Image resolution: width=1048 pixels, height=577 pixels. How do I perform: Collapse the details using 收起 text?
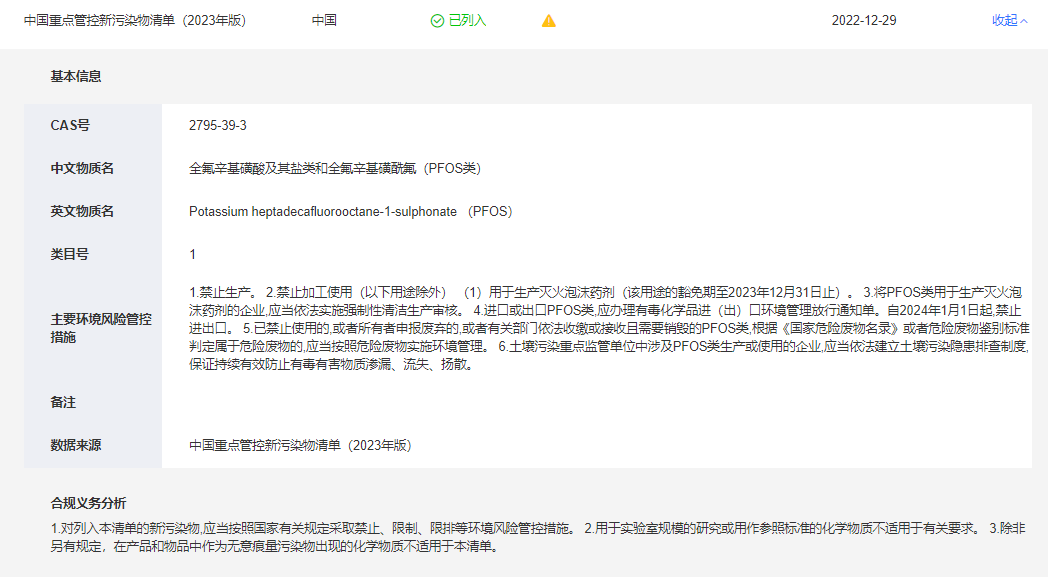coord(1004,21)
